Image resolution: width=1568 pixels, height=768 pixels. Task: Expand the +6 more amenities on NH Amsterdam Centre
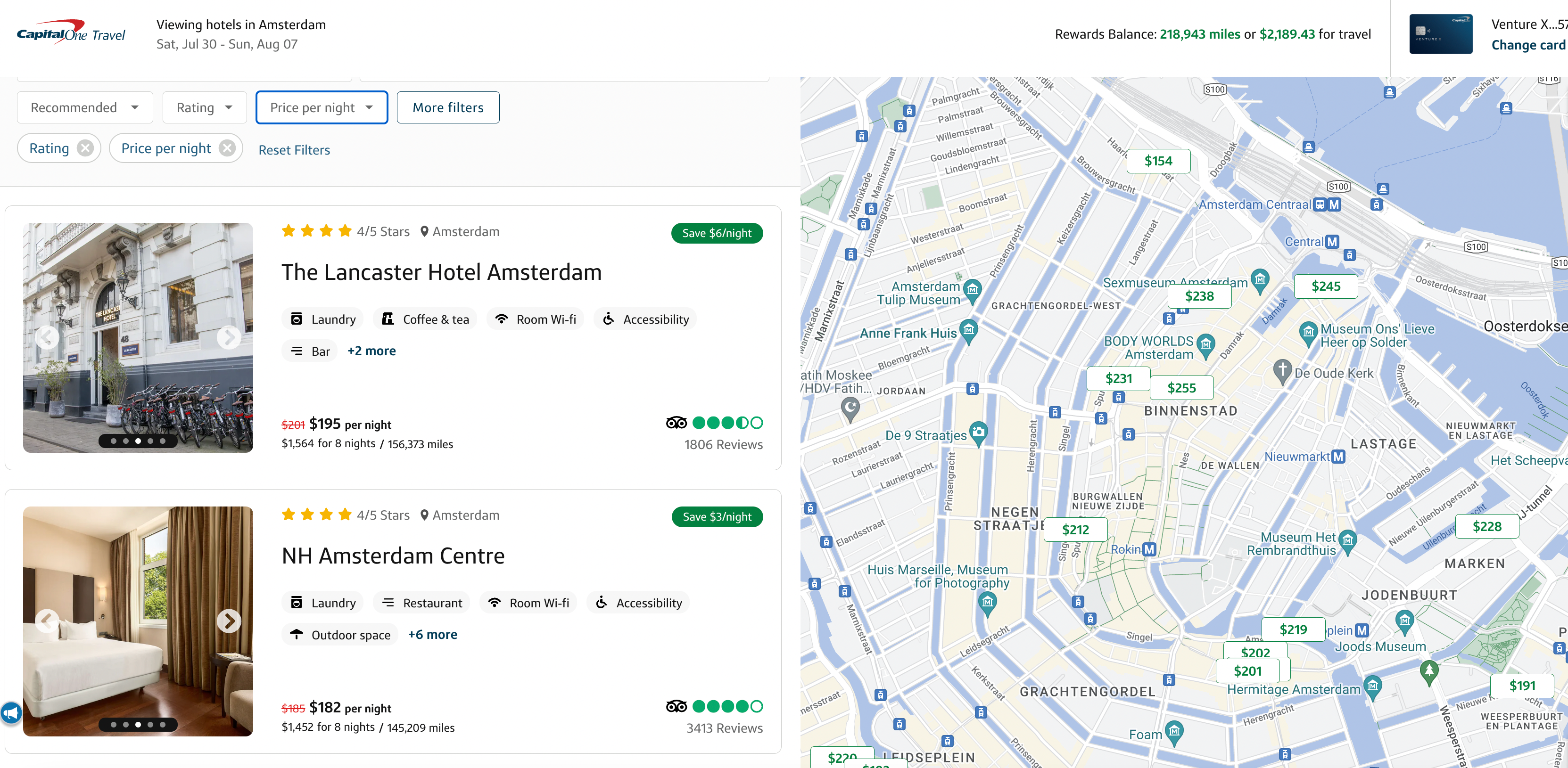coord(432,634)
